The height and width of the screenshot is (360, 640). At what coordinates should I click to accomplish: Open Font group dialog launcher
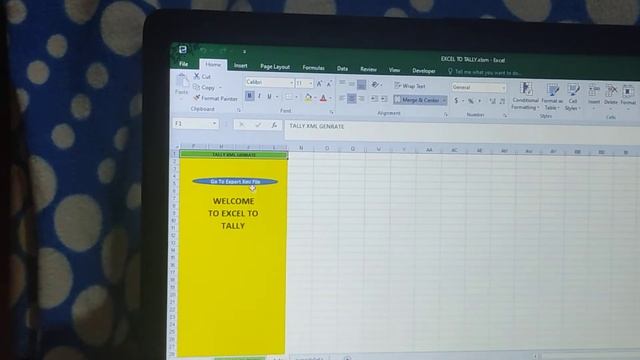point(332,112)
